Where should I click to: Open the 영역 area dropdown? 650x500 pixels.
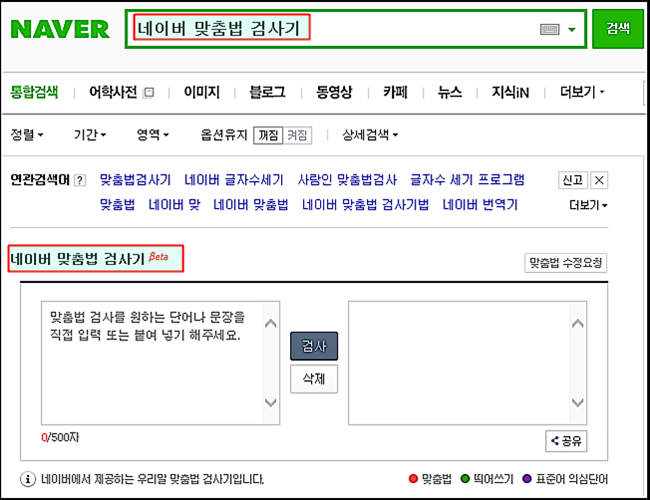coord(153,135)
